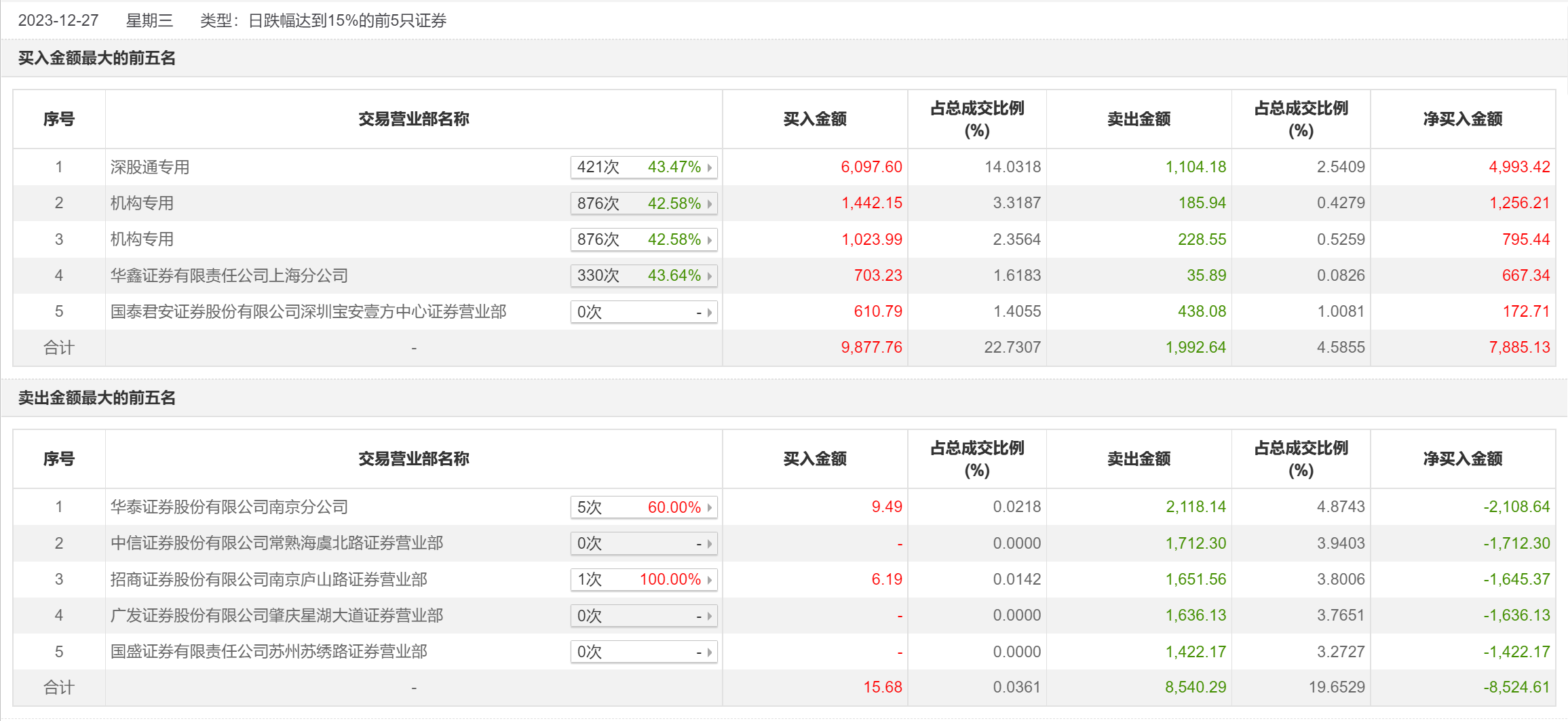Open 招商证券南京庐山路证券营业部 page

tap(269, 580)
